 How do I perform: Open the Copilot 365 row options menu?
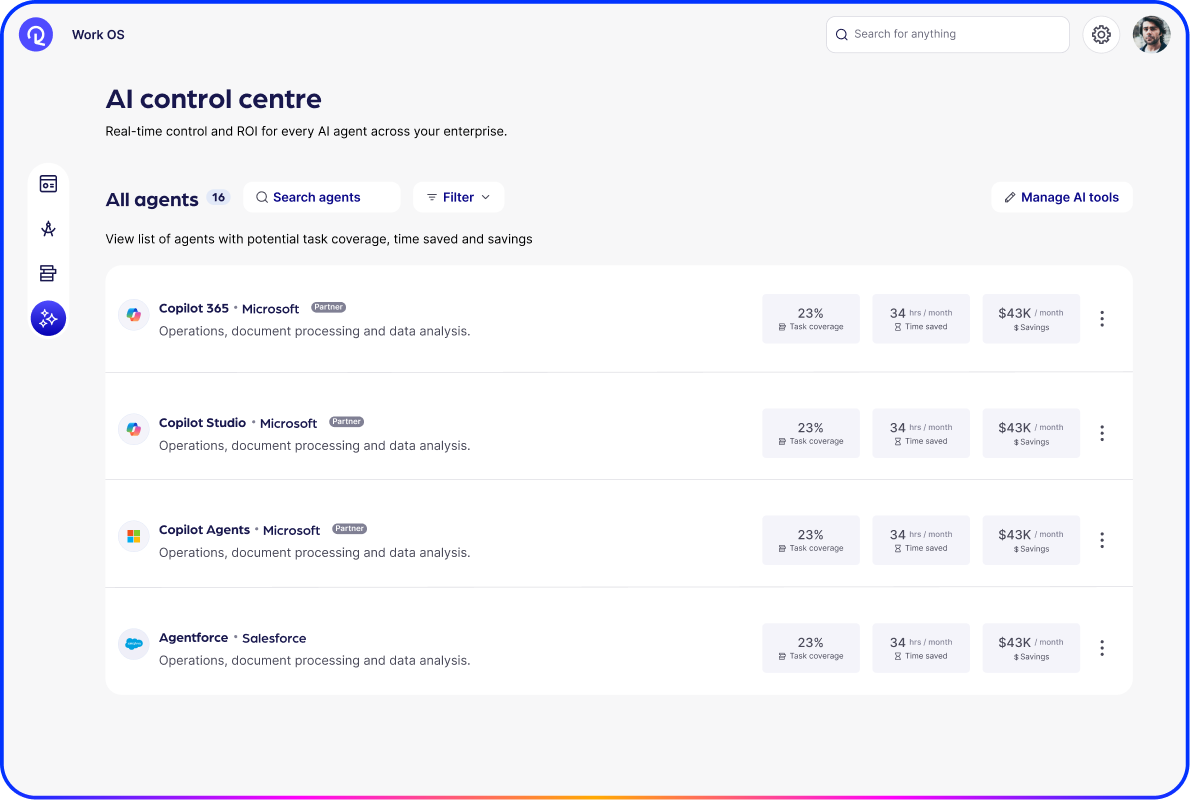click(x=1102, y=318)
